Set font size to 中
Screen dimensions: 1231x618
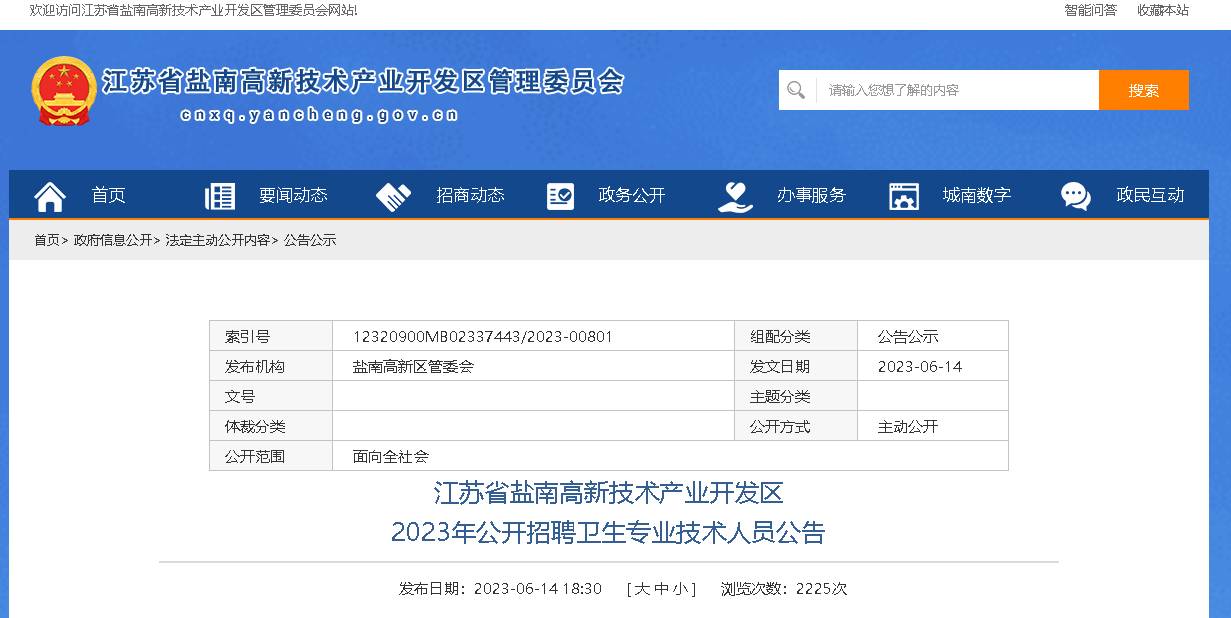(661, 589)
